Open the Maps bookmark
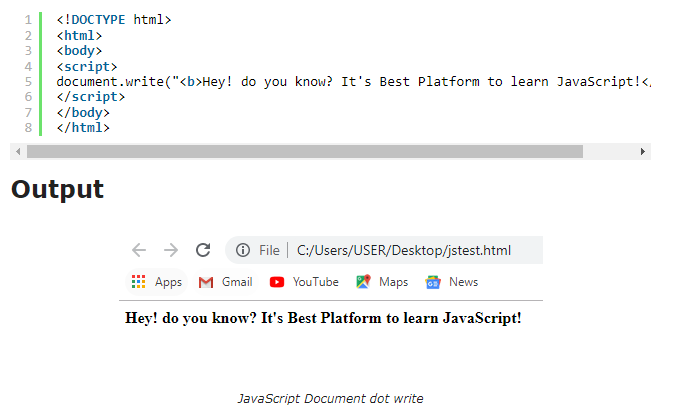Viewport: 678px width, 418px height. (382, 282)
